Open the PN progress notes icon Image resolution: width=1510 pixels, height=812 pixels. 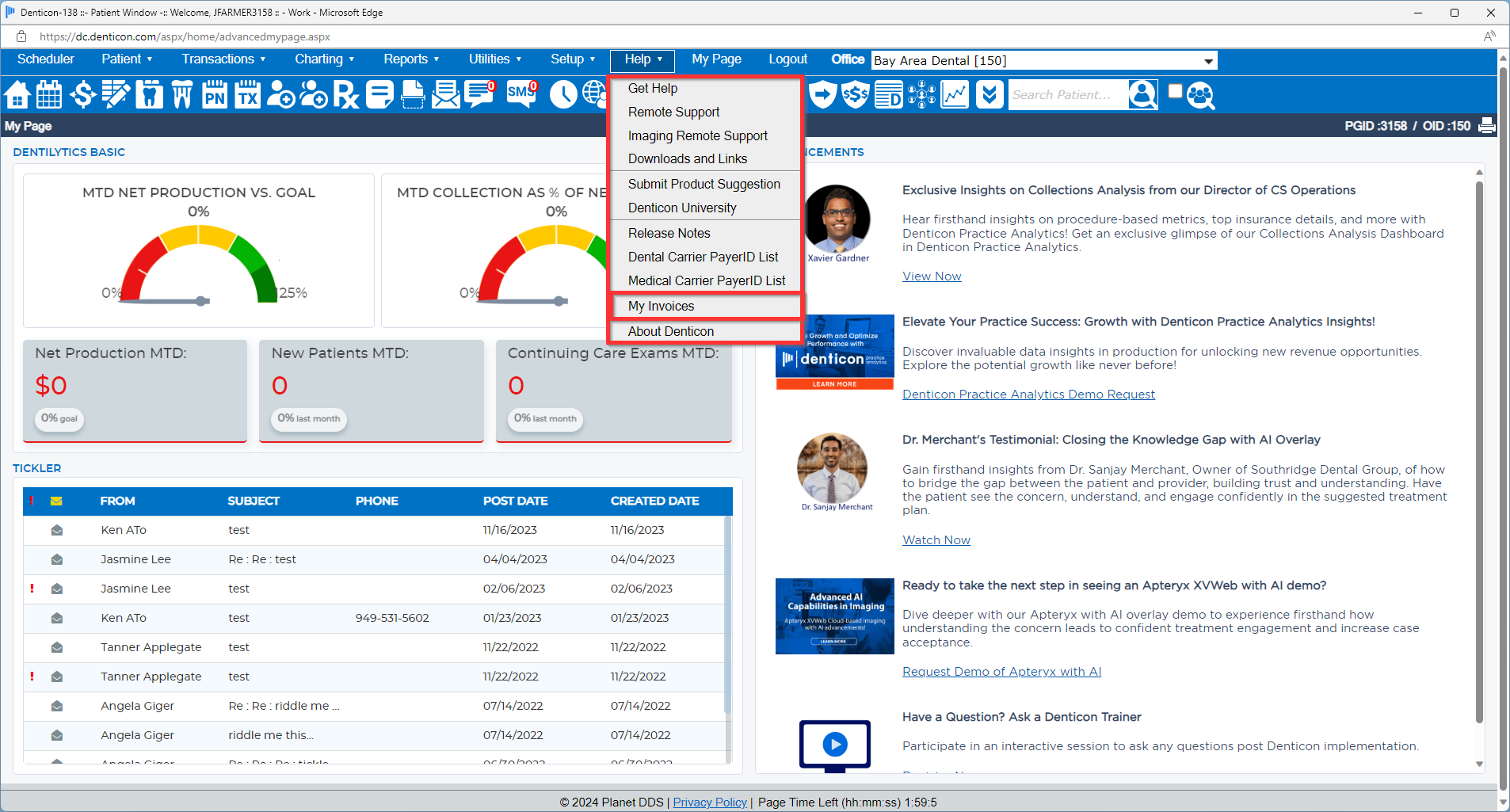215,95
